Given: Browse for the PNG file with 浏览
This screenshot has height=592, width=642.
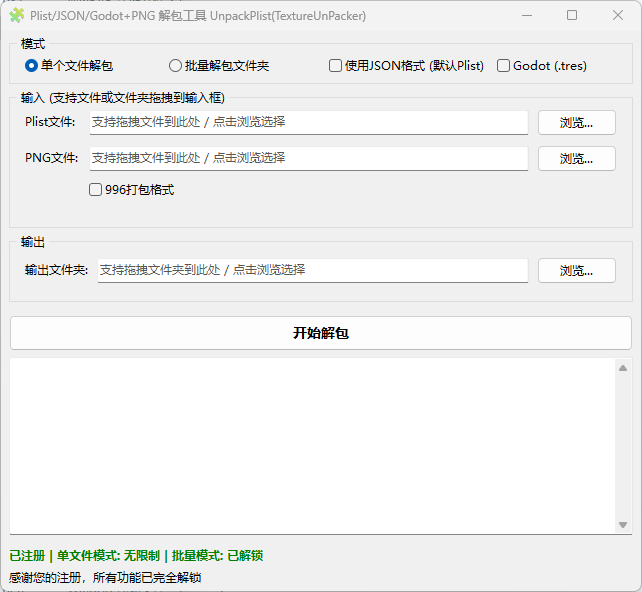Looking at the screenshot, I should 576,158.
